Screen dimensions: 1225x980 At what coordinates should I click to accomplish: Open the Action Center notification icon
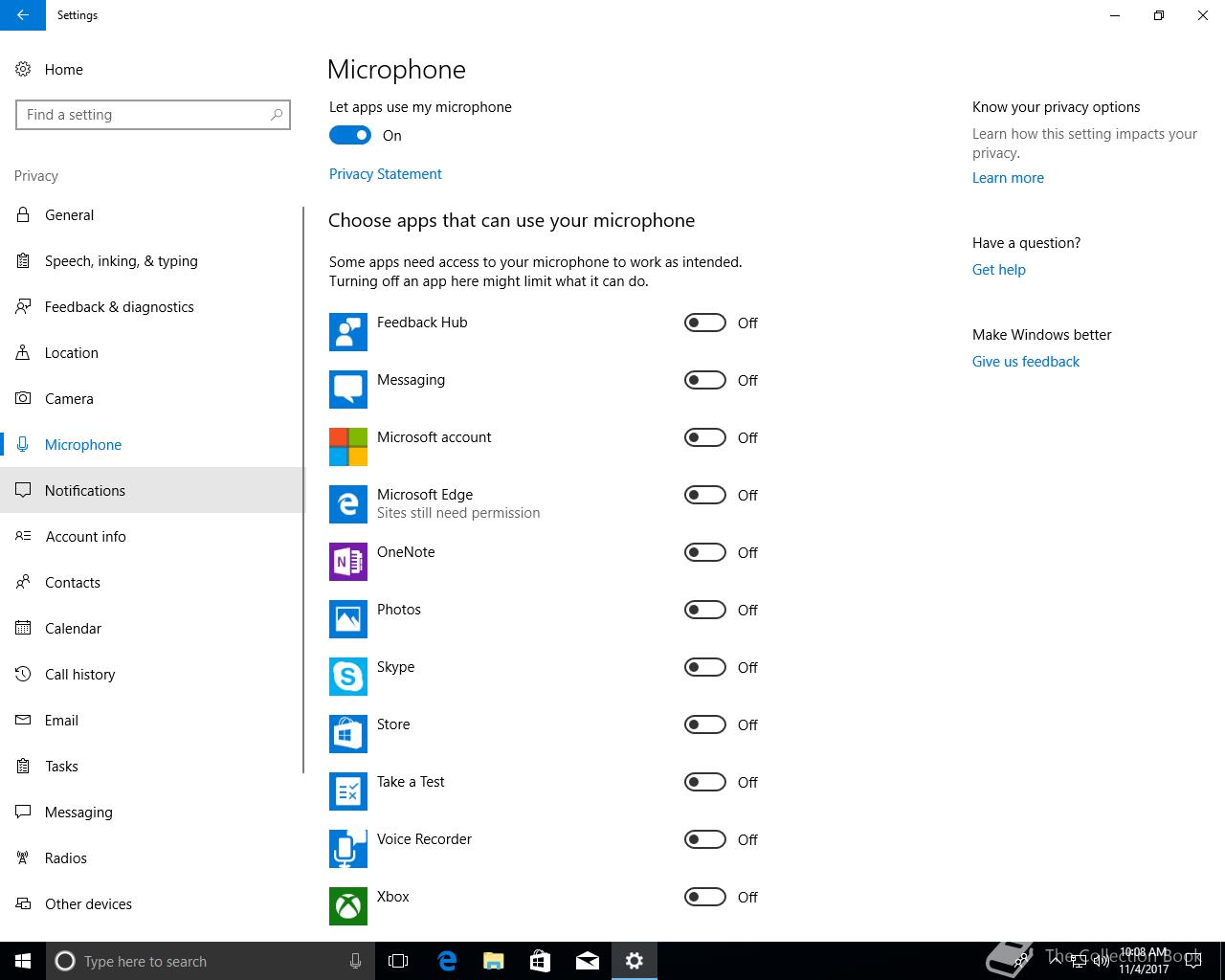click(1193, 961)
